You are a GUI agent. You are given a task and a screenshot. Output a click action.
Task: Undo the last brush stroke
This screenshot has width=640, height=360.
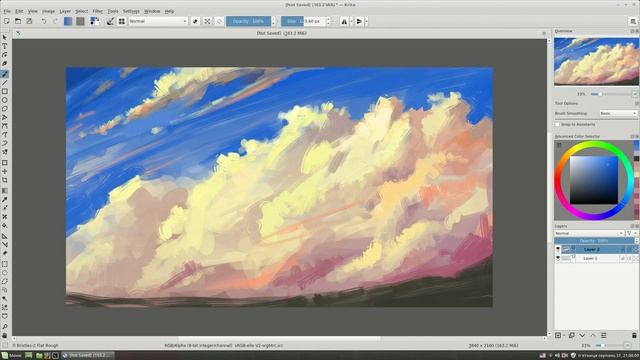coord(44,21)
